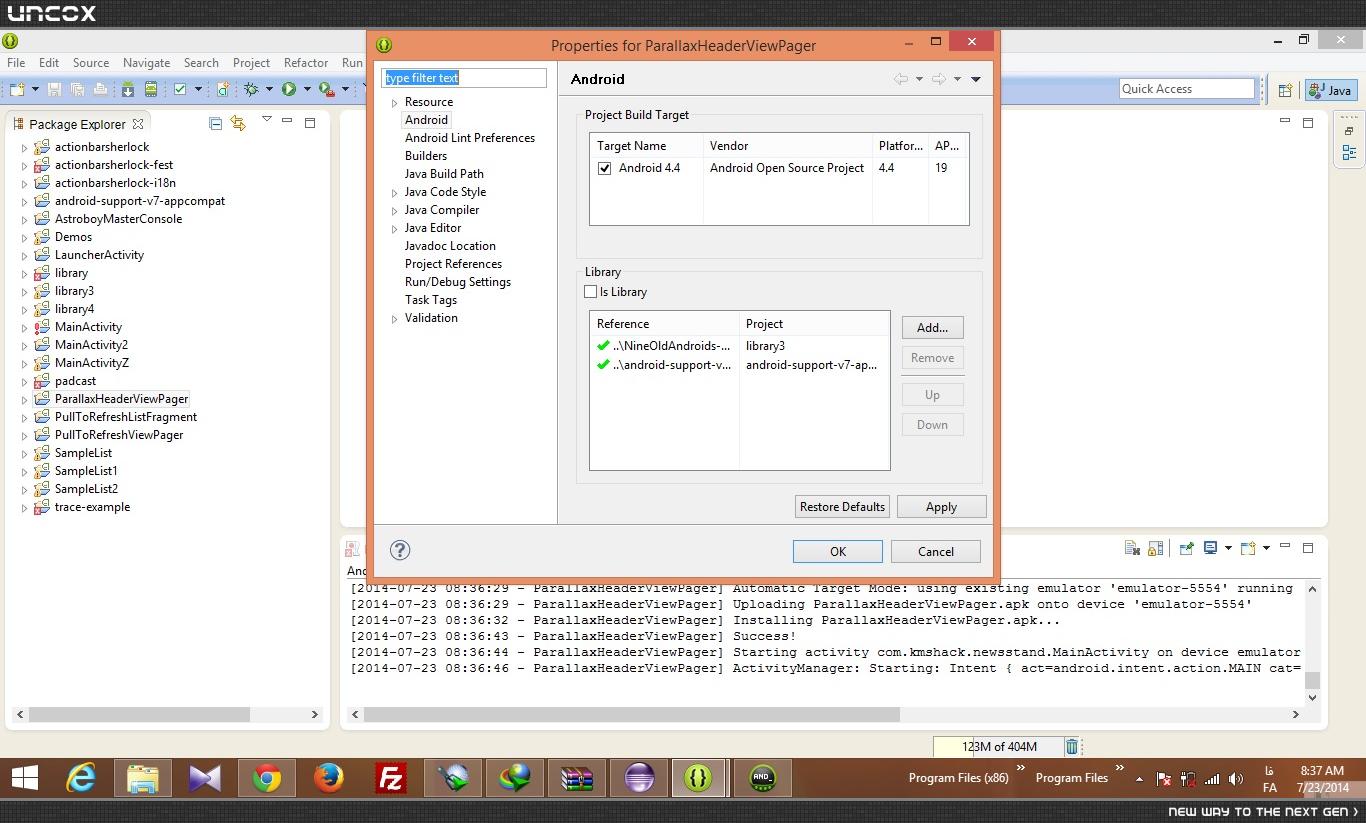Select Java Build Path in properties tree
This screenshot has width=1366, height=823.
point(444,174)
